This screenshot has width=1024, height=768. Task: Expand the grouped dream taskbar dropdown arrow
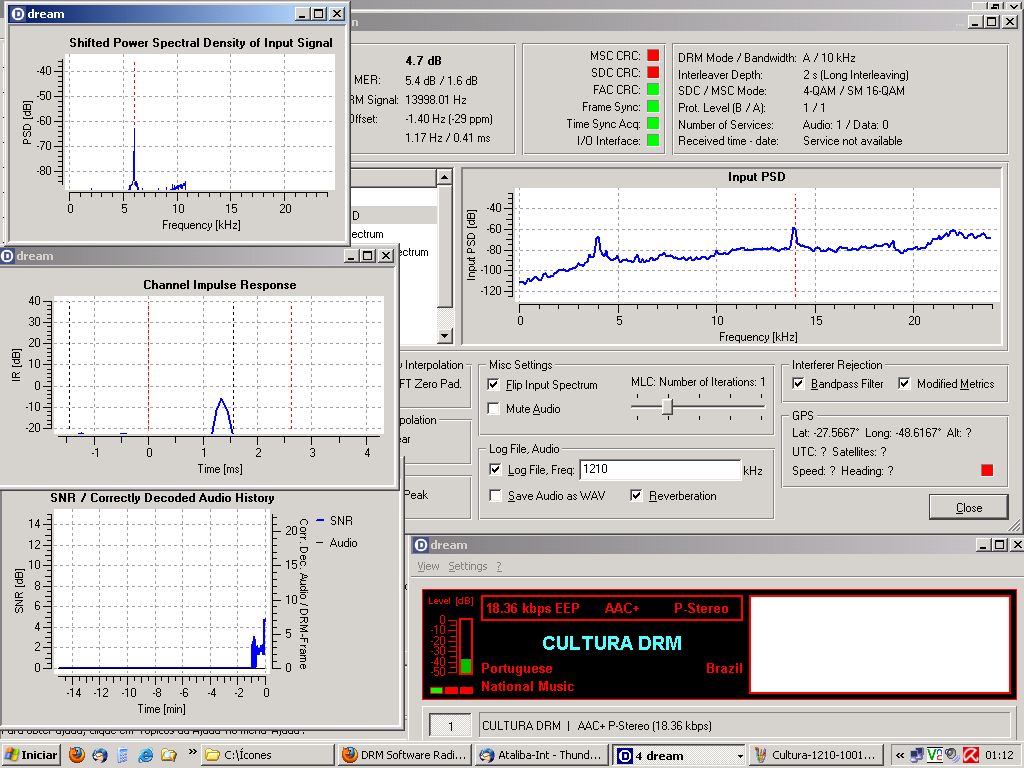coord(740,756)
